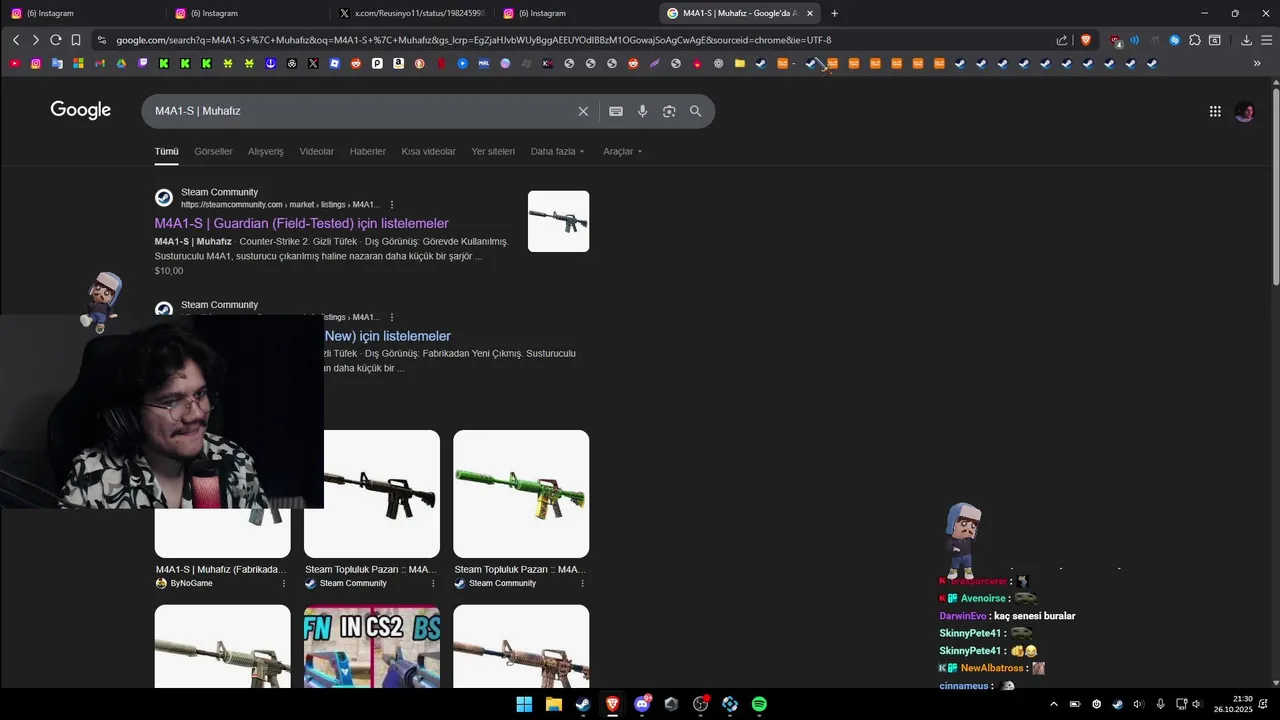This screenshot has width=1280, height=720.
Task: Open Steam from the taskbar
Action: coord(583,704)
